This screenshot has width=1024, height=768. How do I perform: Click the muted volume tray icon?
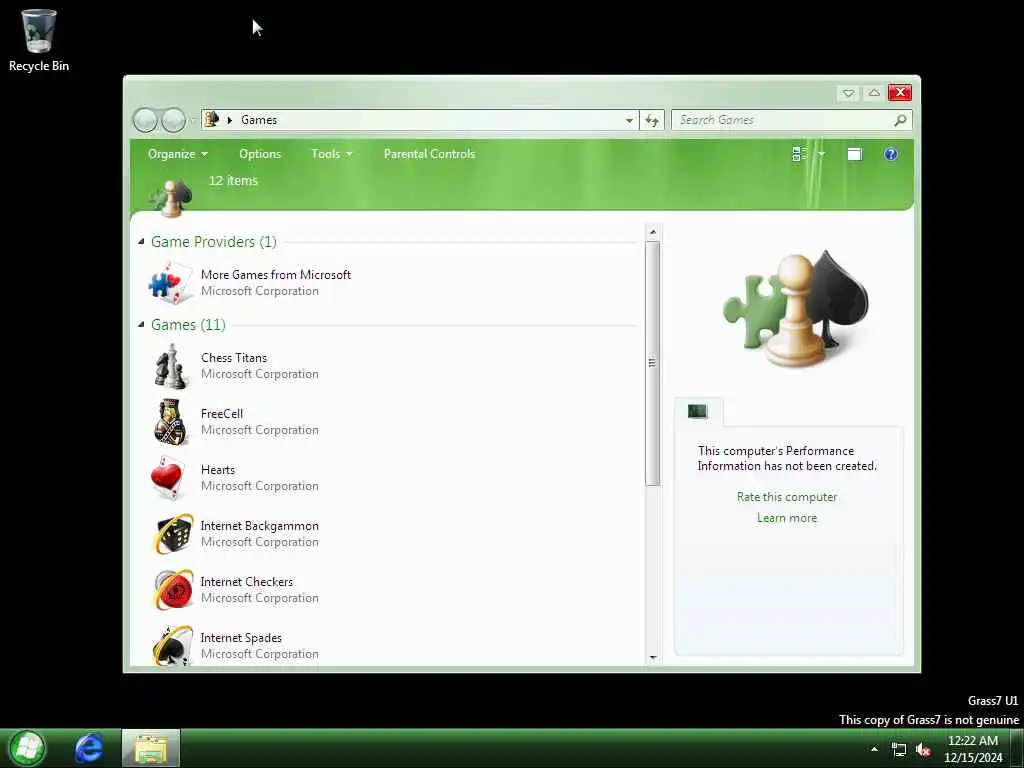pos(923,750)
